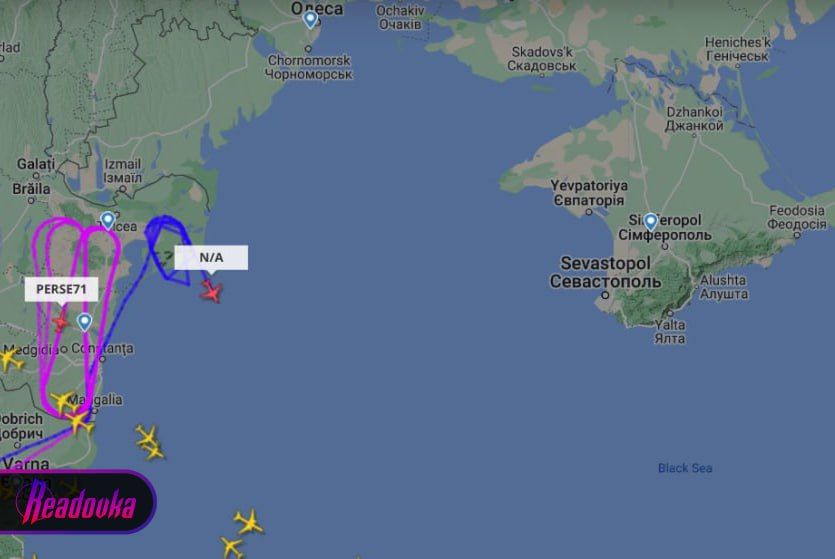Click the yellow aircraft pair off Mangalia coast

click(150, 443)
